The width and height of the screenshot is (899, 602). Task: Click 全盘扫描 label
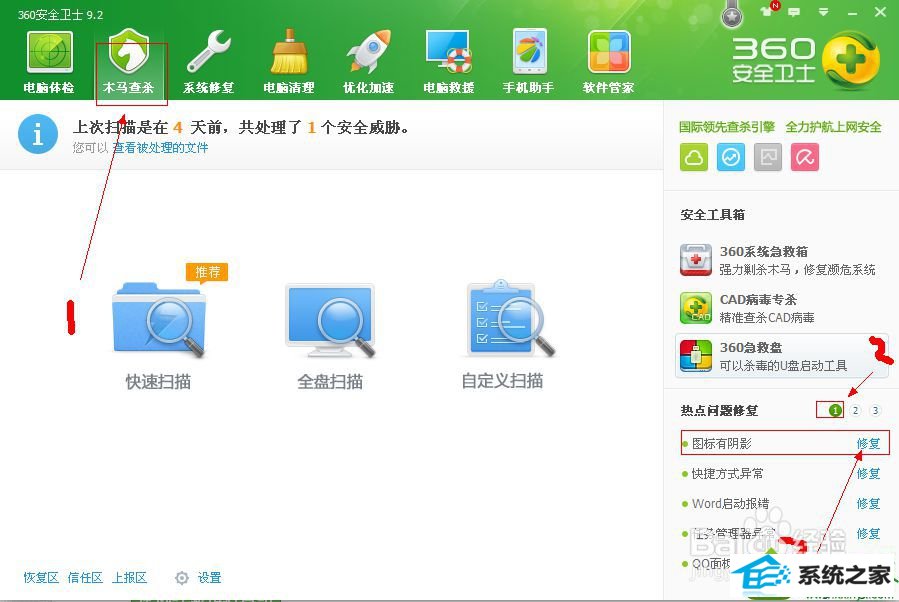(x=330, y=381)
